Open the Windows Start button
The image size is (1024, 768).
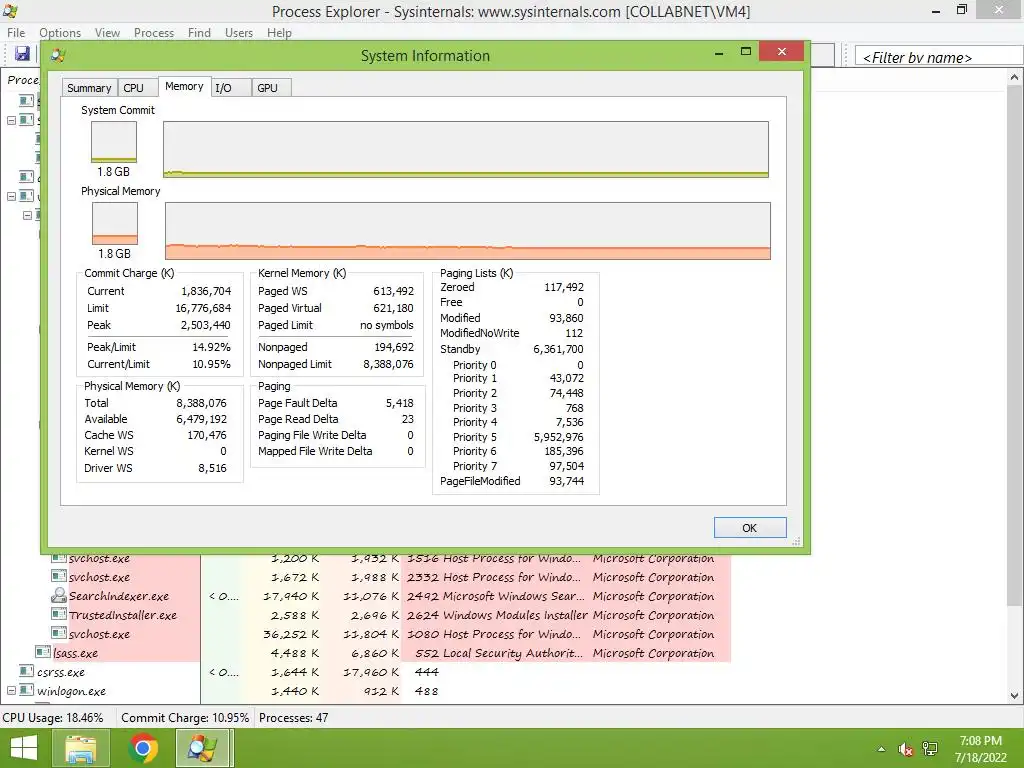[24, 748]
